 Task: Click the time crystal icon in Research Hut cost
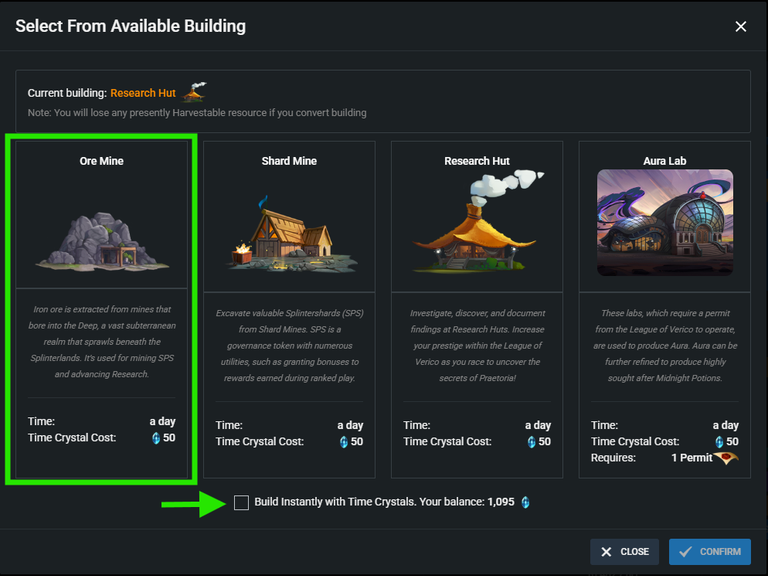tap(531, 442)
